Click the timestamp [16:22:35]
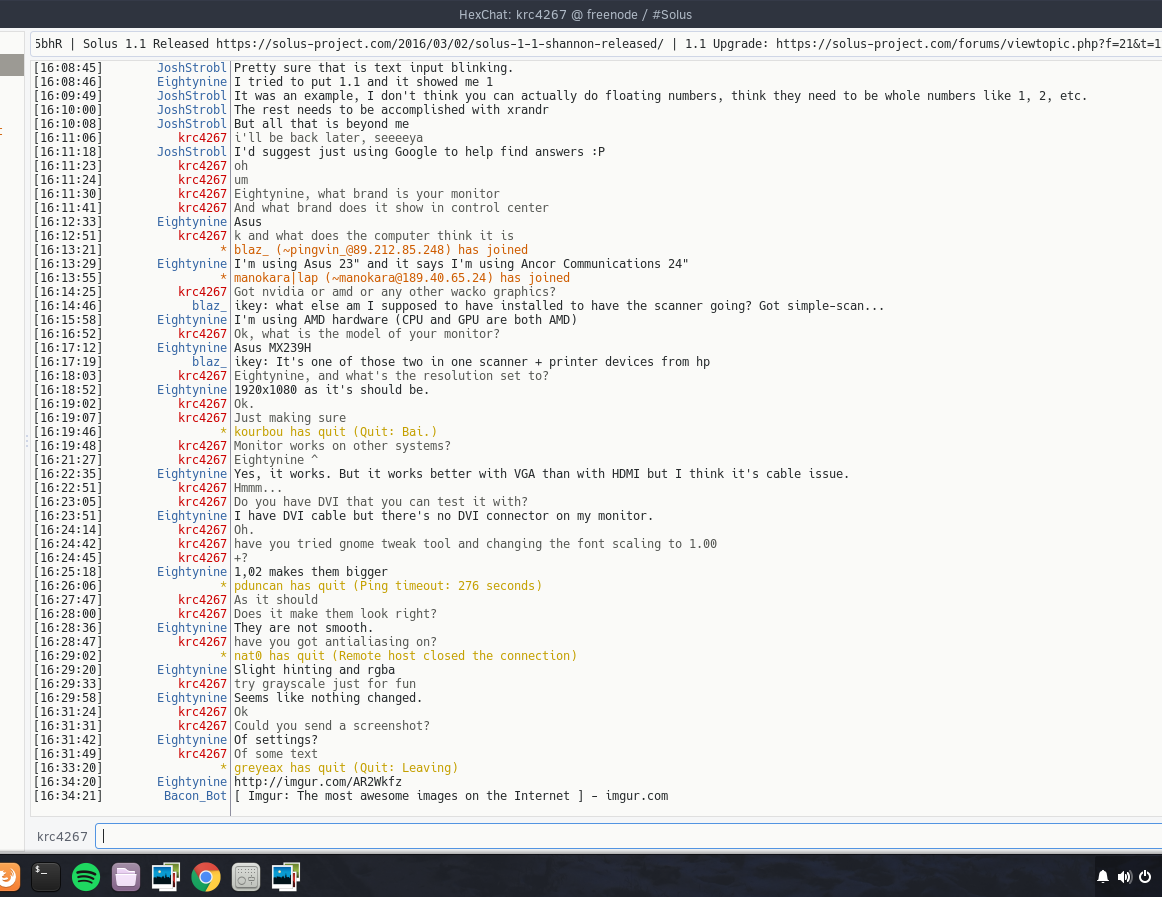The height and width of the screenshot is (897, 1162). 68,474
